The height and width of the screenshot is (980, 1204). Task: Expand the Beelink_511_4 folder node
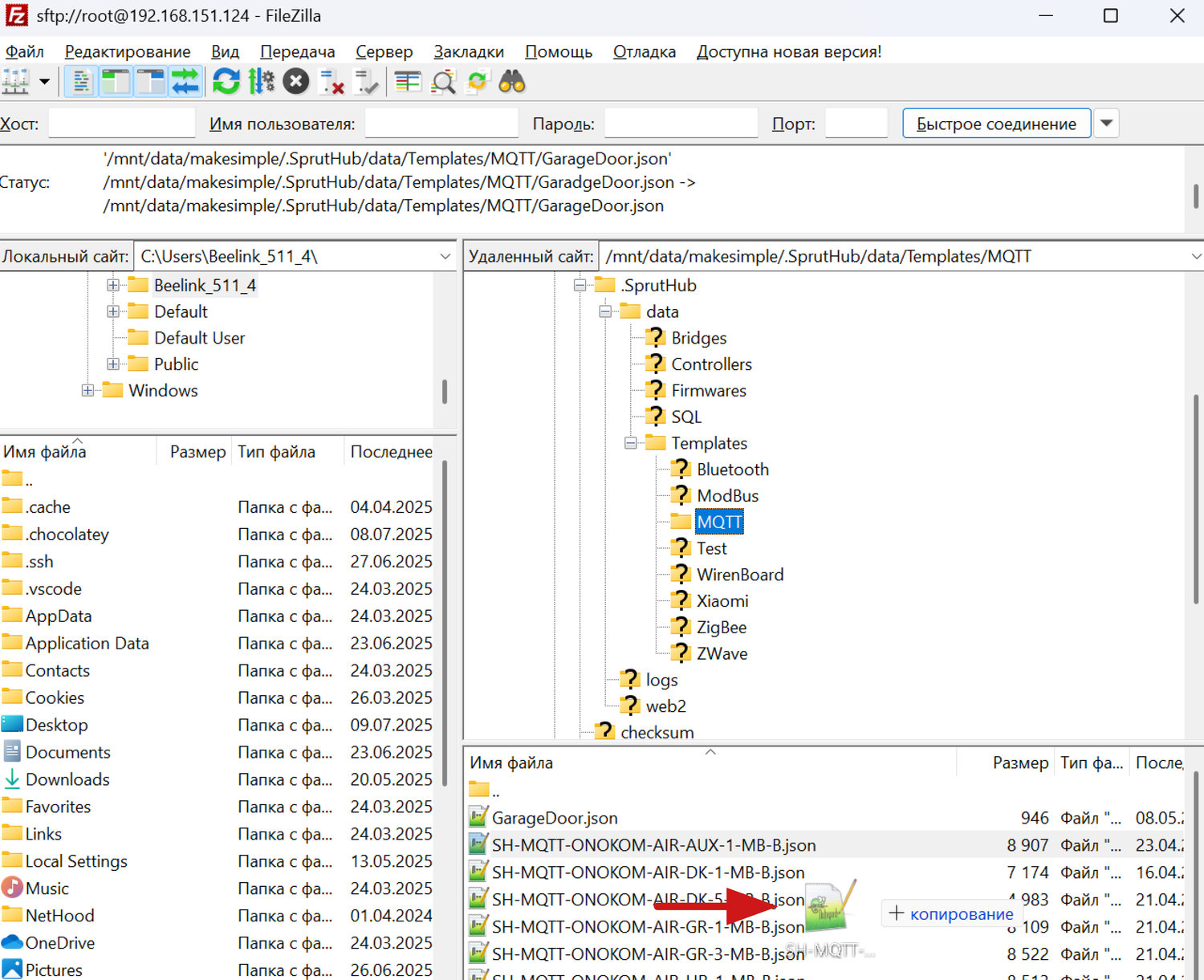click(x=113, y=285)
